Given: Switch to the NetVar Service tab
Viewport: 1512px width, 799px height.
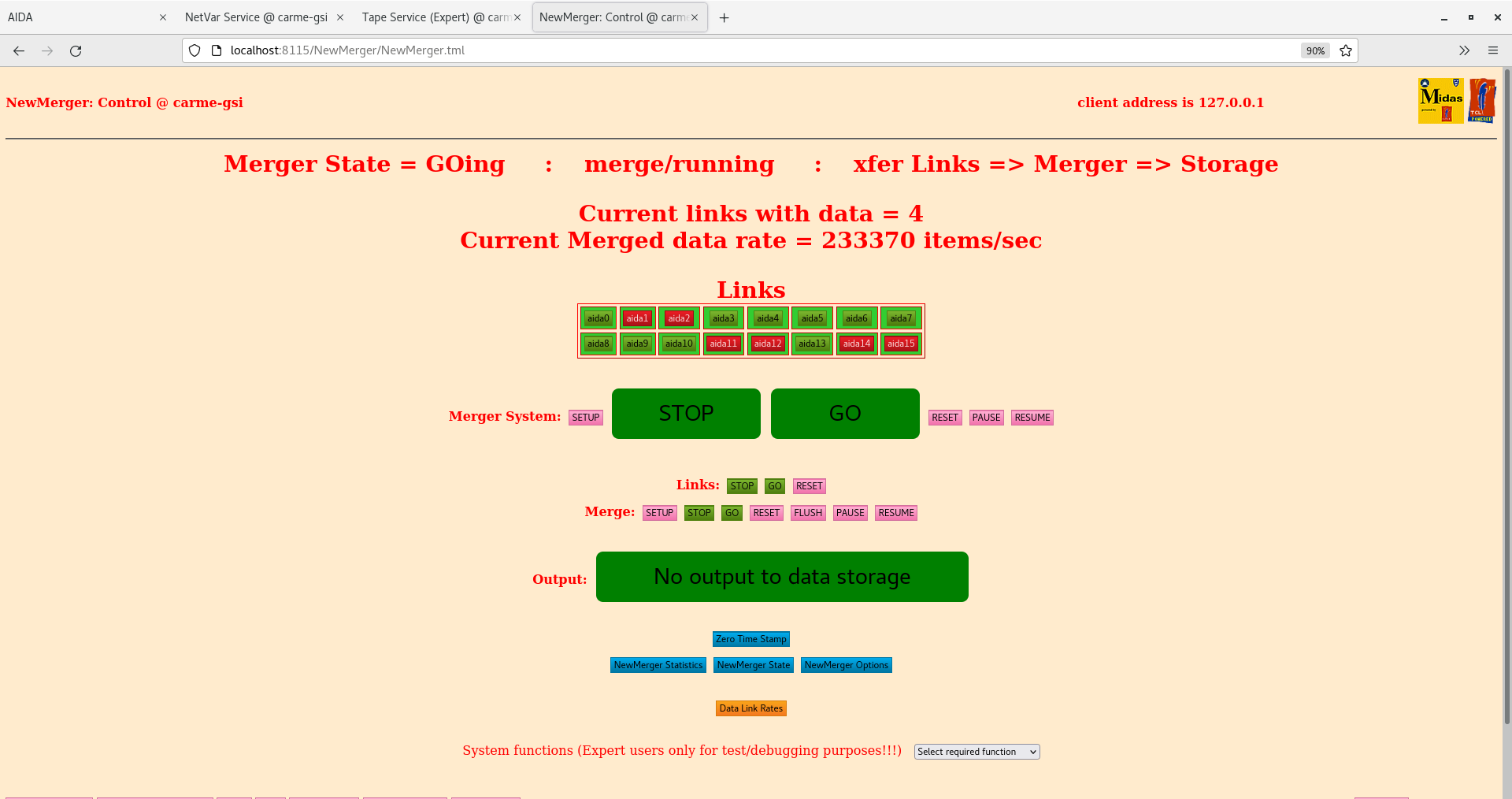Looking at the screenshot, I should click(x=255, y=17).
